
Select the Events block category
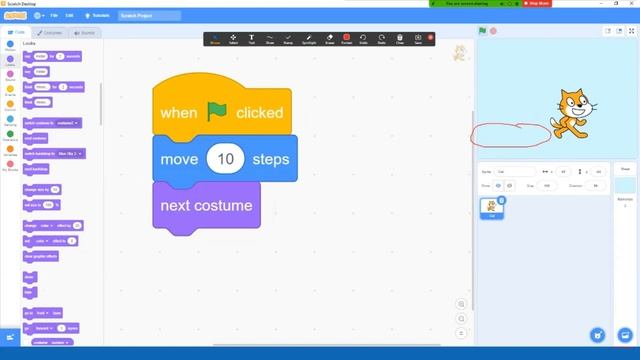(10, 91)
